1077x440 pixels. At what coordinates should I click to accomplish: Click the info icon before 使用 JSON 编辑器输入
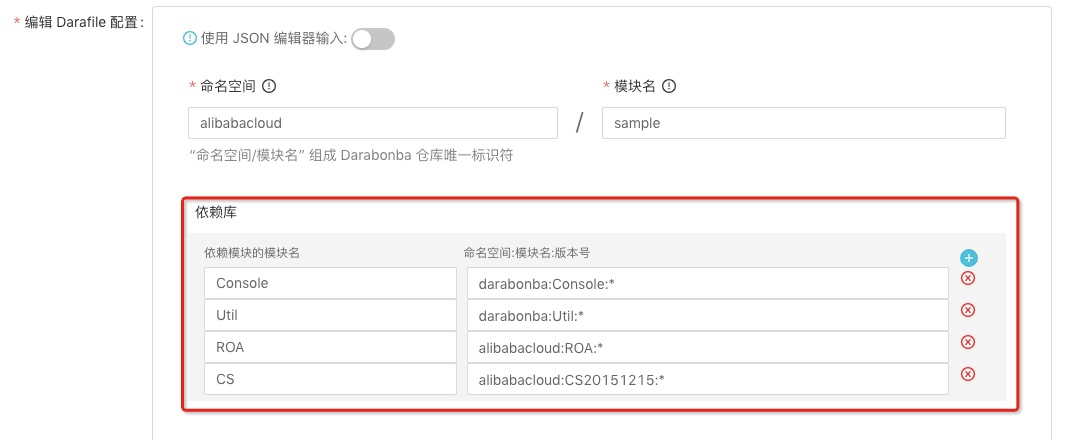coord(190,39)
